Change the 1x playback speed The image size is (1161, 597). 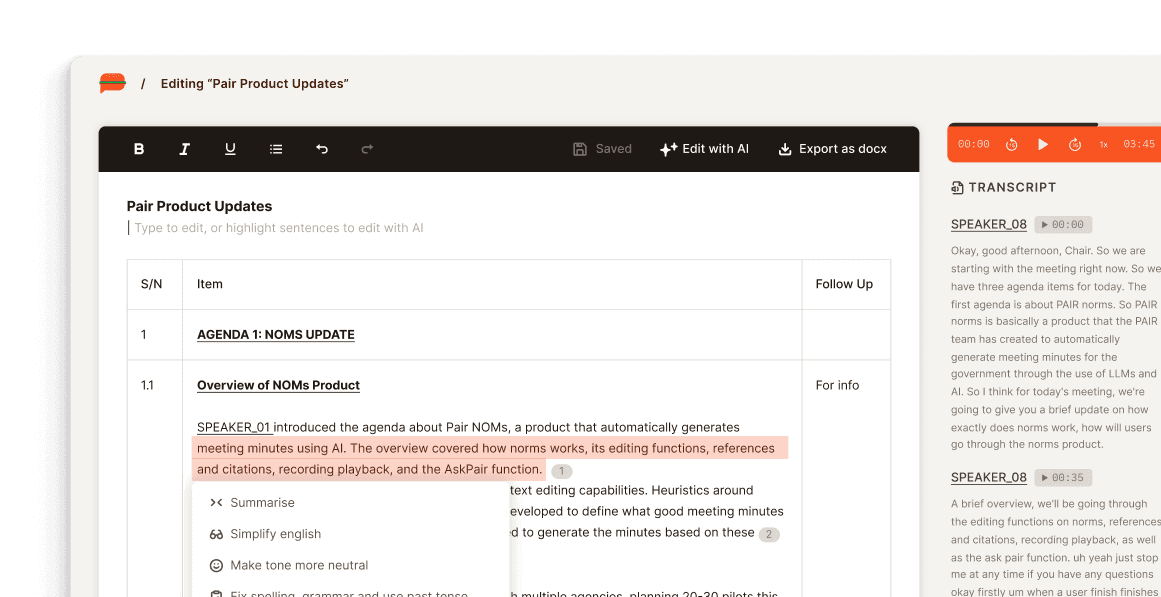1103,145
